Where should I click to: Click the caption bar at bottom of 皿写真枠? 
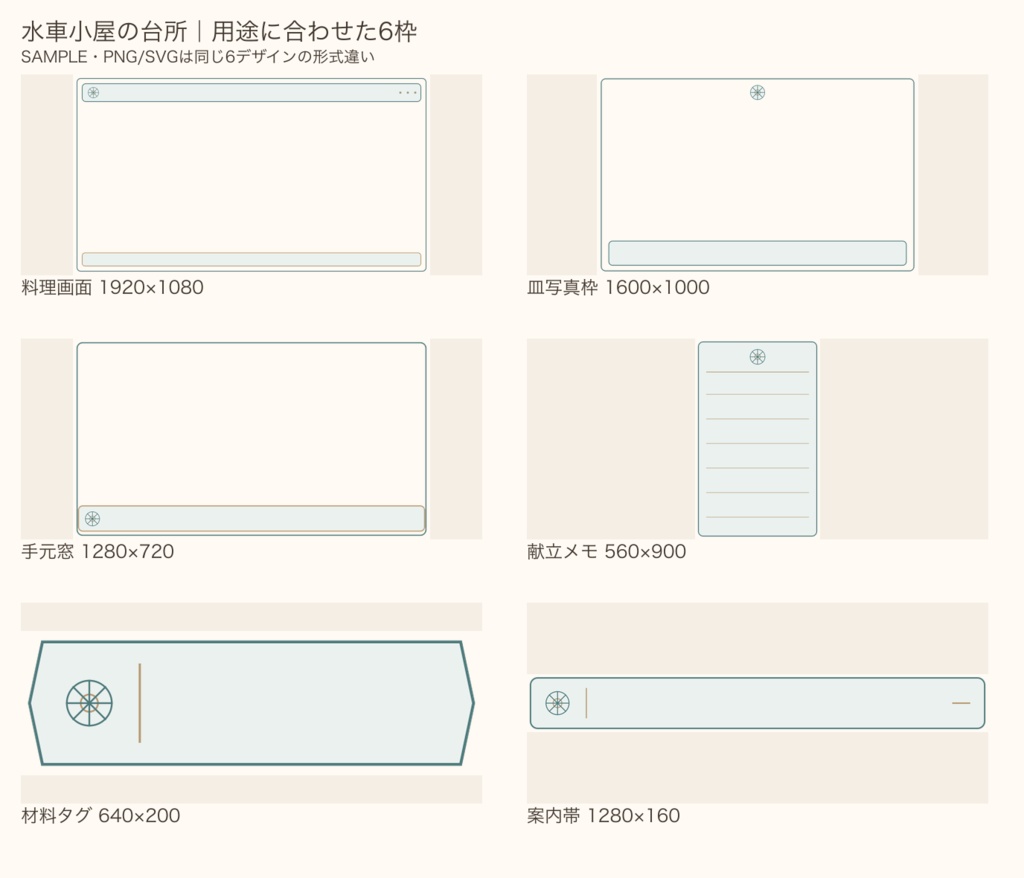coord(758,253)
